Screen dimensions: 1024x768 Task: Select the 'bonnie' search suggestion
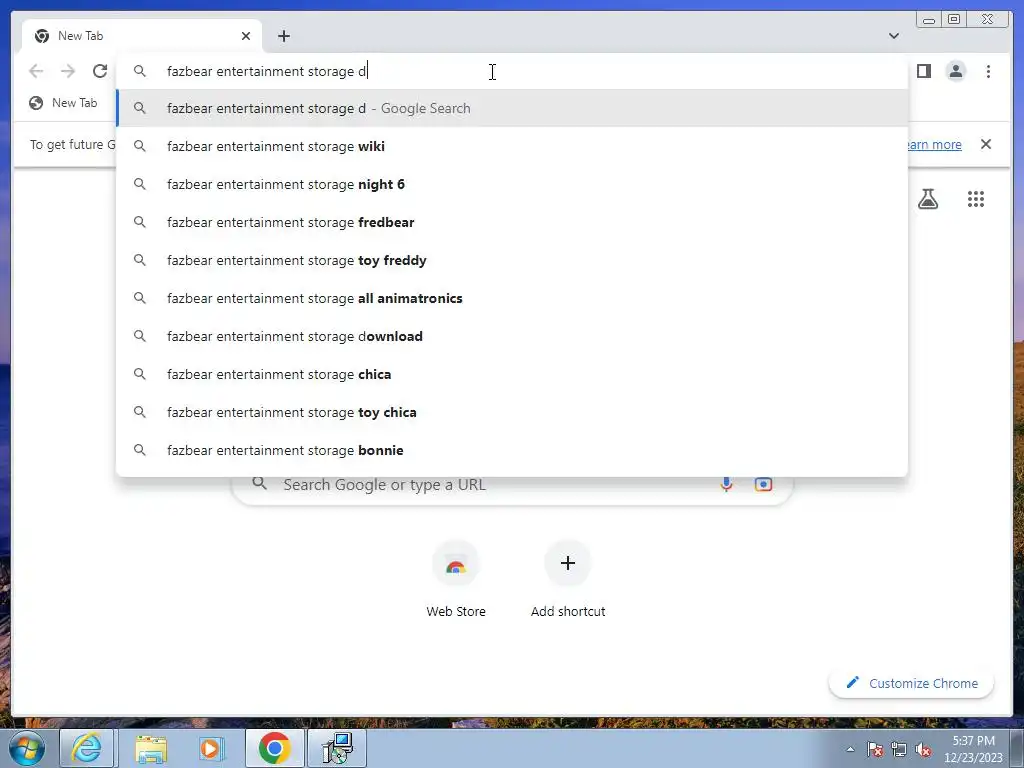[512, 450]
